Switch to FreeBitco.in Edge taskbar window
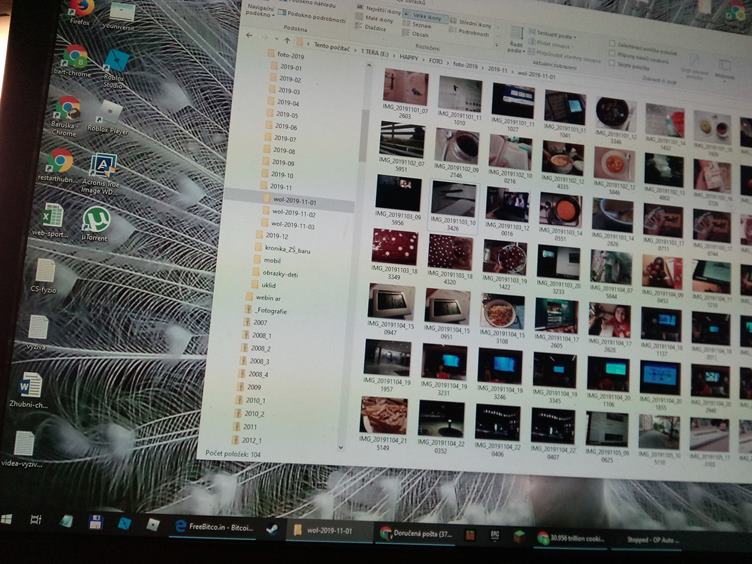Image resolution: width=752 pixels, height=564 pixels. (x=214, y=527)
